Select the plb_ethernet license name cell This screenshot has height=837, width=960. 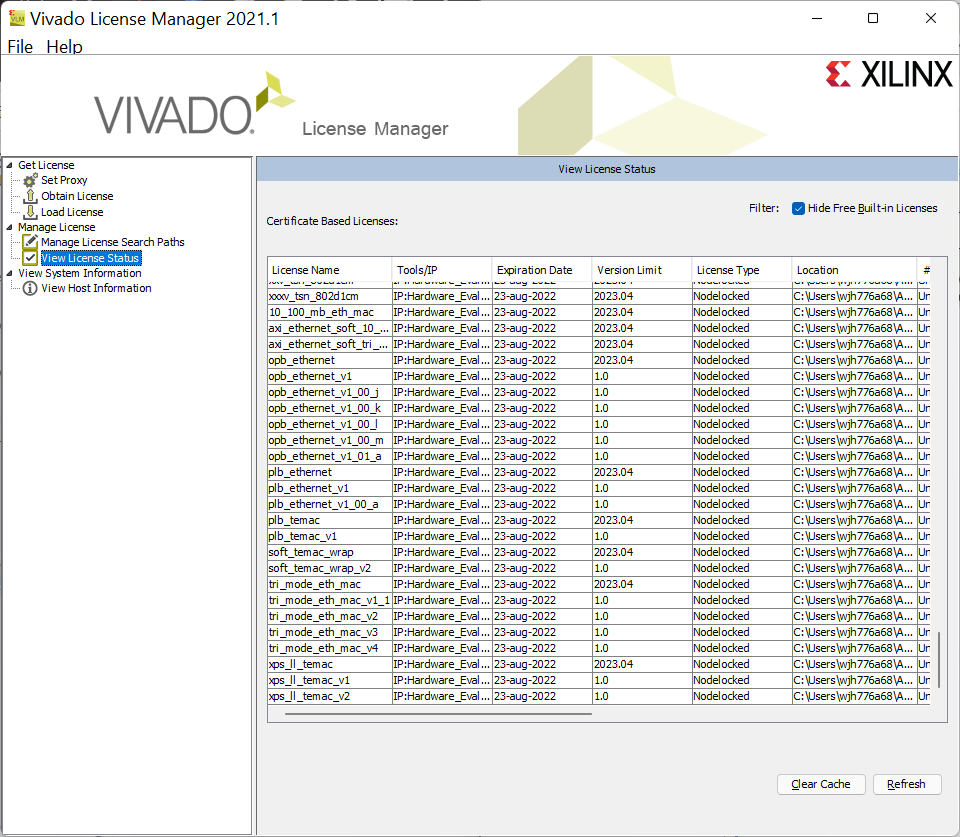tap(330, 472)
